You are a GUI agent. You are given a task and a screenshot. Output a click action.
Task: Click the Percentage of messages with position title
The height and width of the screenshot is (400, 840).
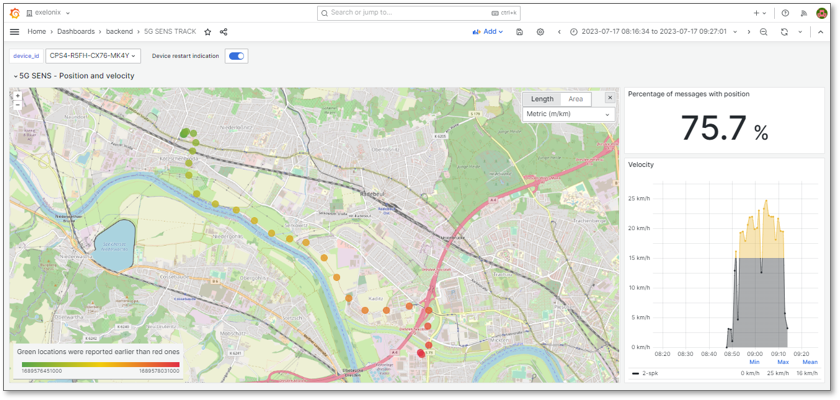(688, 94)
